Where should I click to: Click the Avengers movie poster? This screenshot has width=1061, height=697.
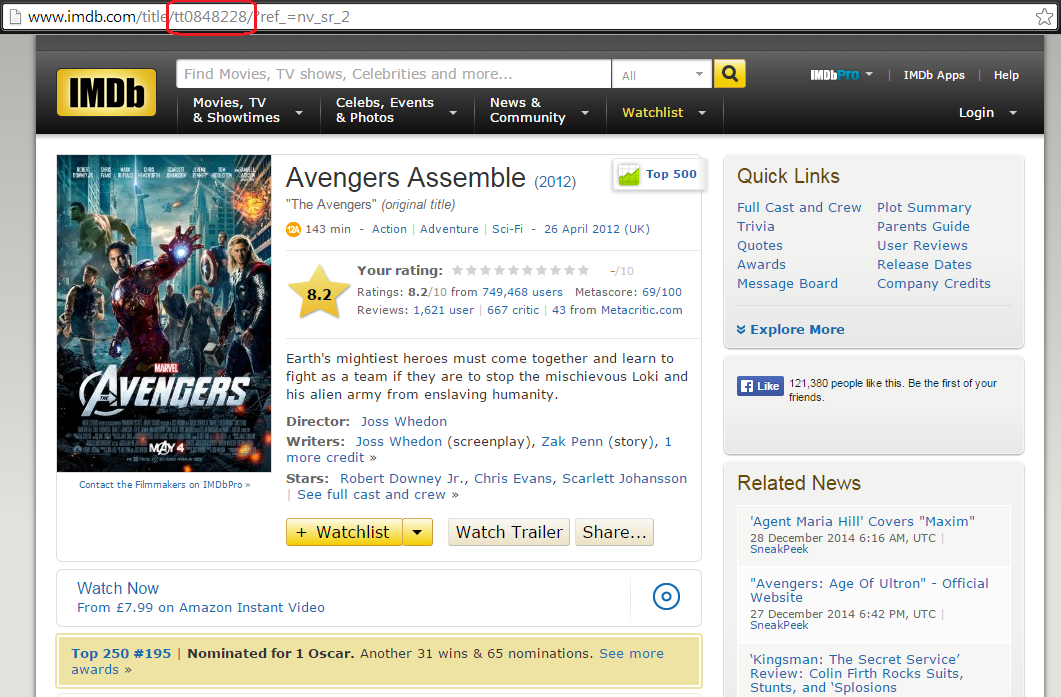pos(164,313)
